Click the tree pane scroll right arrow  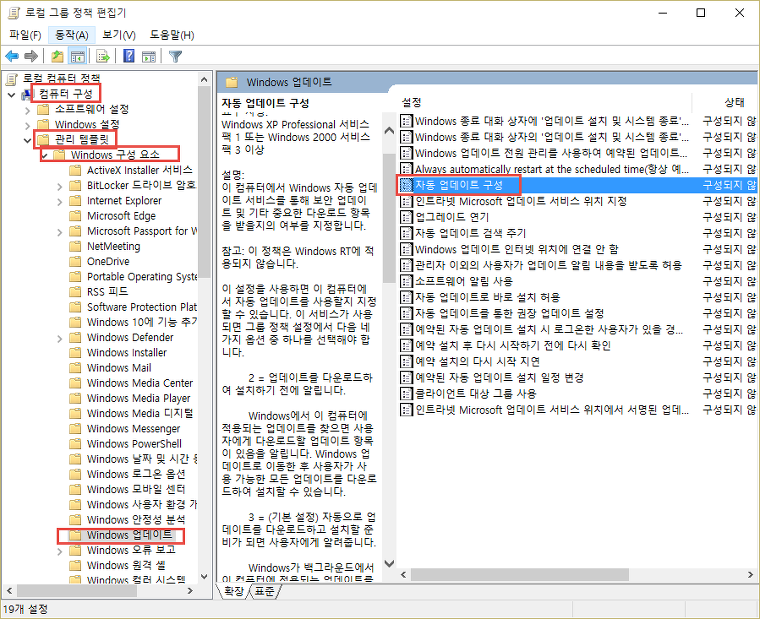pos(190,591)
